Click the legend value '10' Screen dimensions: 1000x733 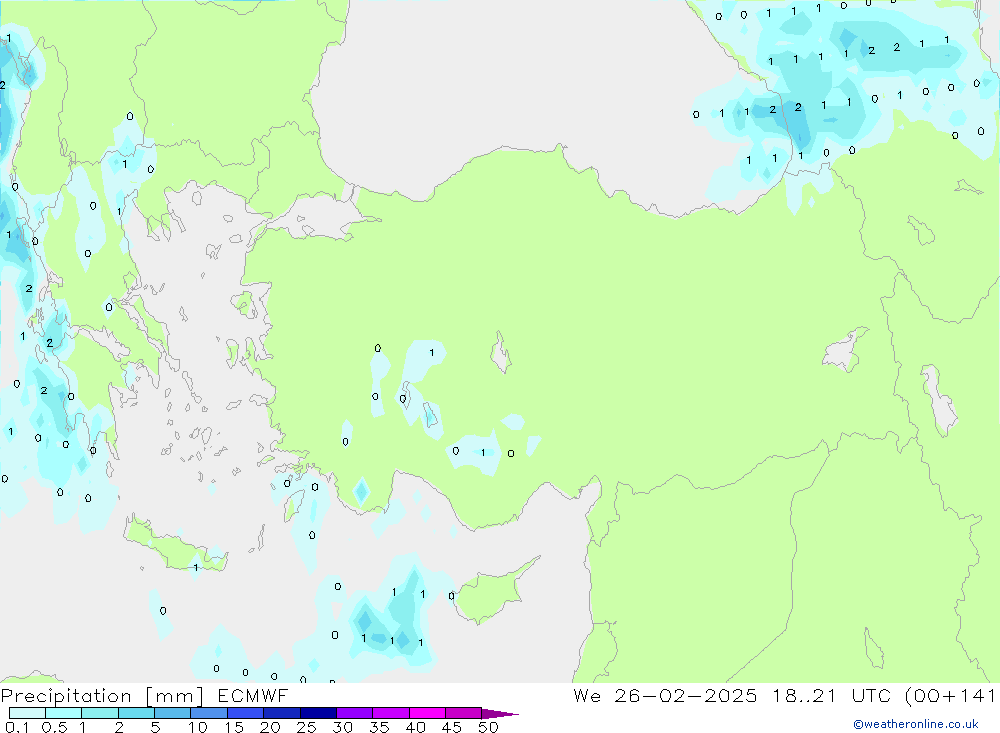point(198,727)
